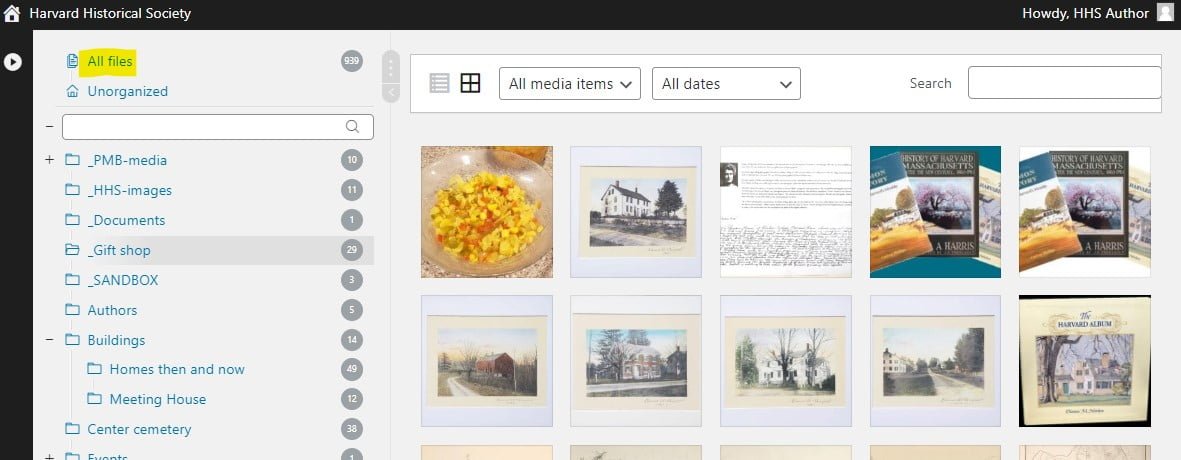This screenshot has height=460, width=1181.
Task: Select the yellow salad bowl thumbnail
Action: (486, 212)
